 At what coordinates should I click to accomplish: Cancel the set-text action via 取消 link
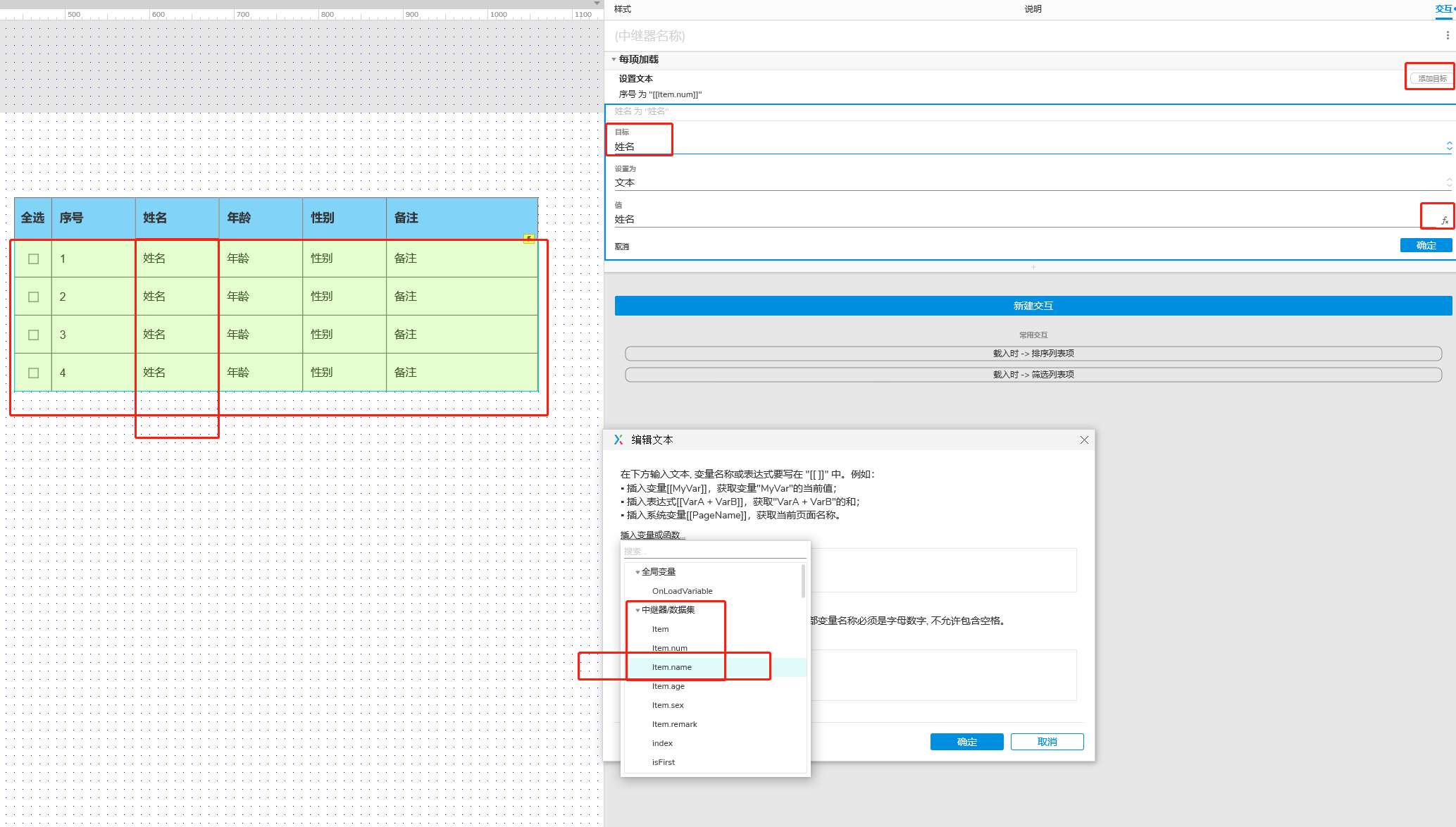coord(622,247)
